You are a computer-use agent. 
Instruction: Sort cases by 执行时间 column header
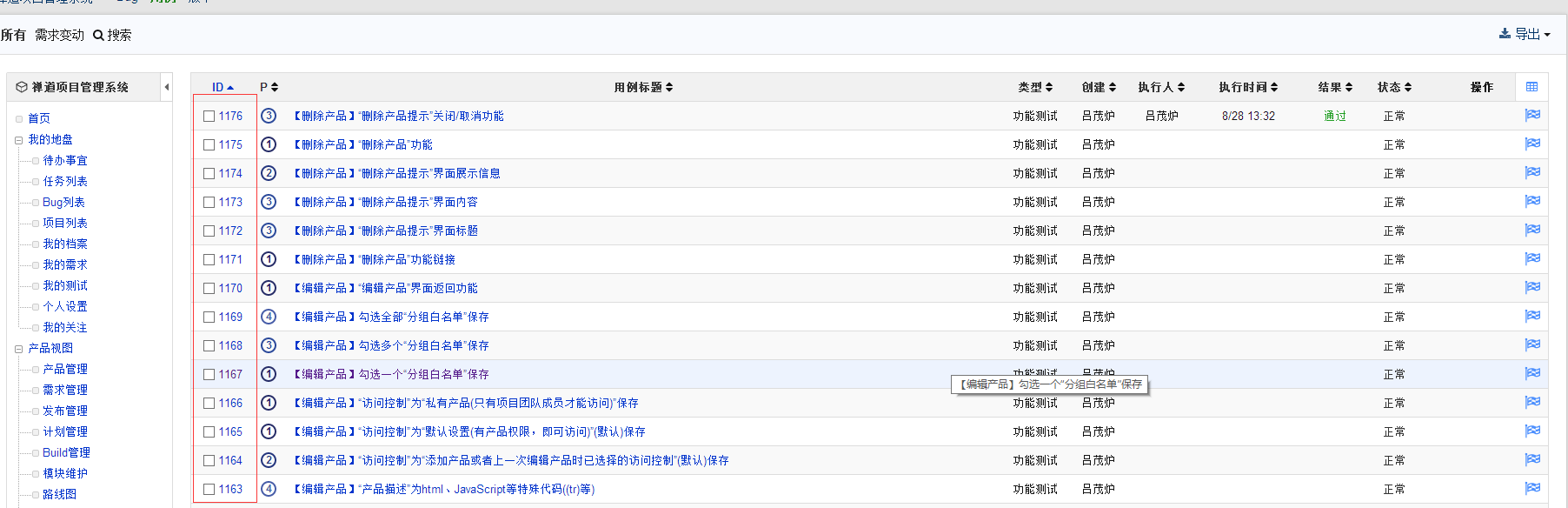coord(1247,87)
